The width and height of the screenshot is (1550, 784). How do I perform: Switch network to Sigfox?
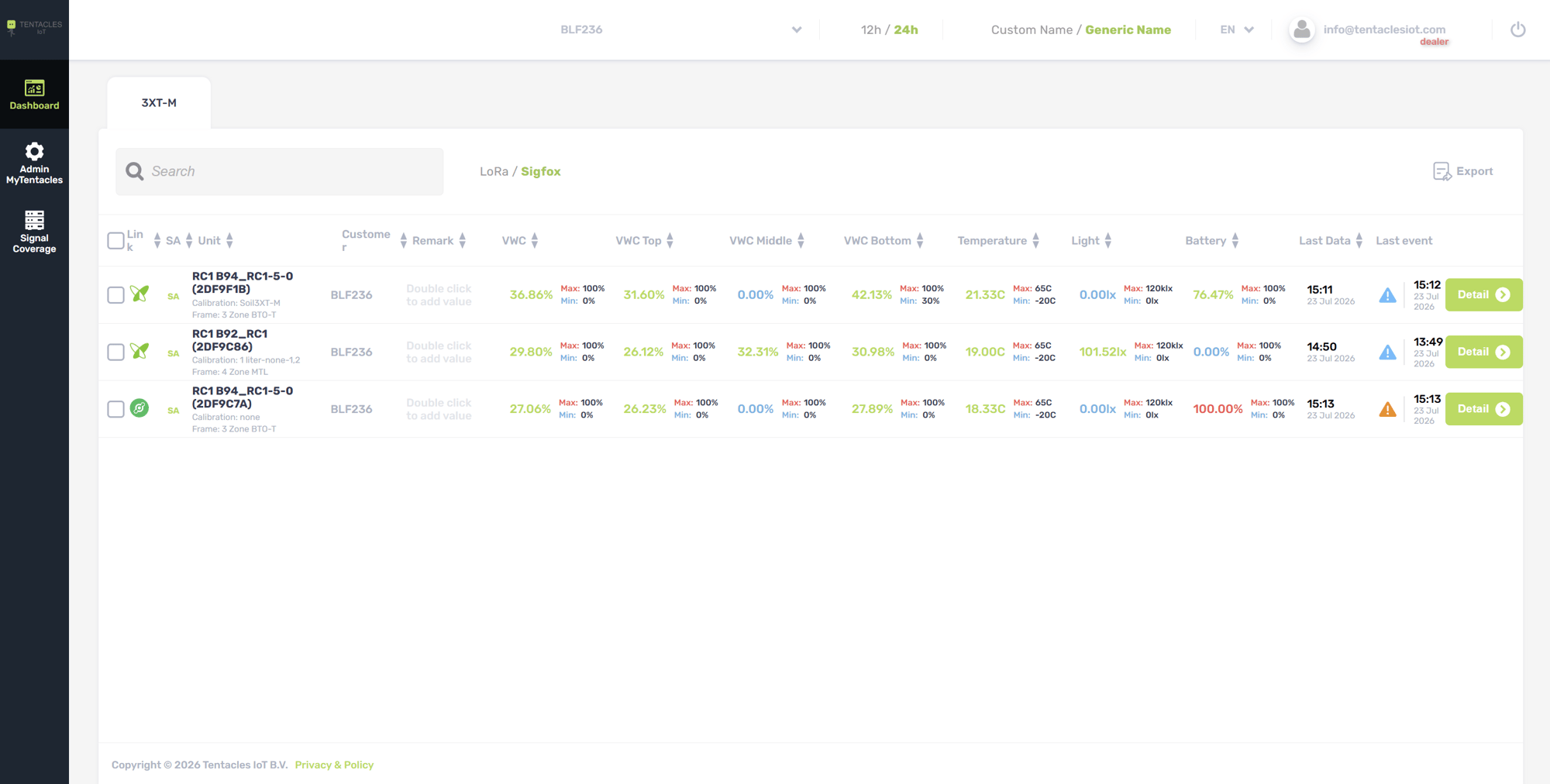[541, 171]
